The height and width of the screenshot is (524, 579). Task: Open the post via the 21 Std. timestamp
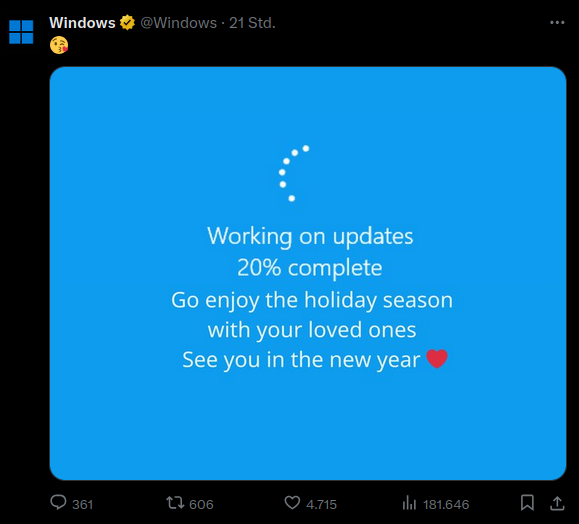click(252, 23)
